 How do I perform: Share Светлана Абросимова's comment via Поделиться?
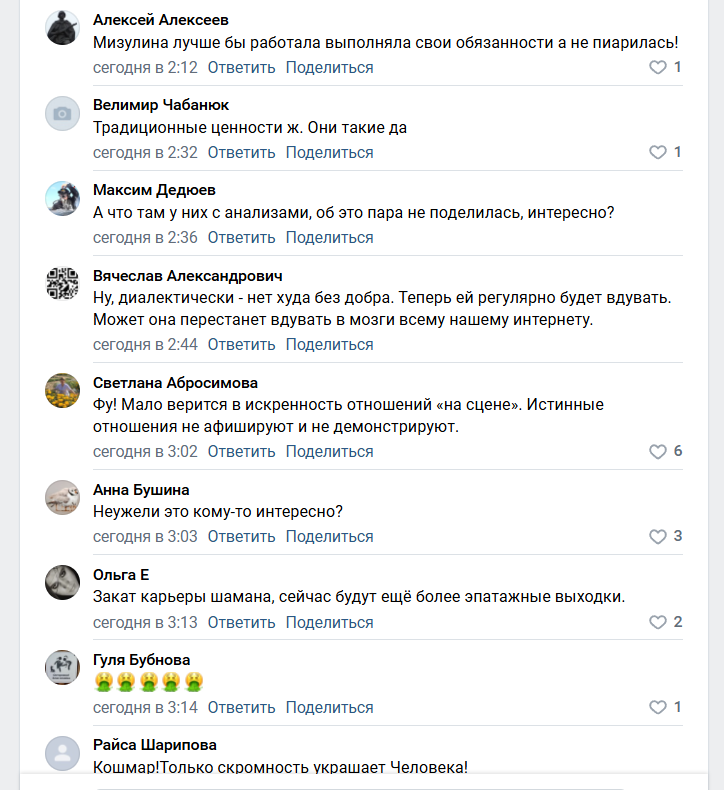(329, 452)
